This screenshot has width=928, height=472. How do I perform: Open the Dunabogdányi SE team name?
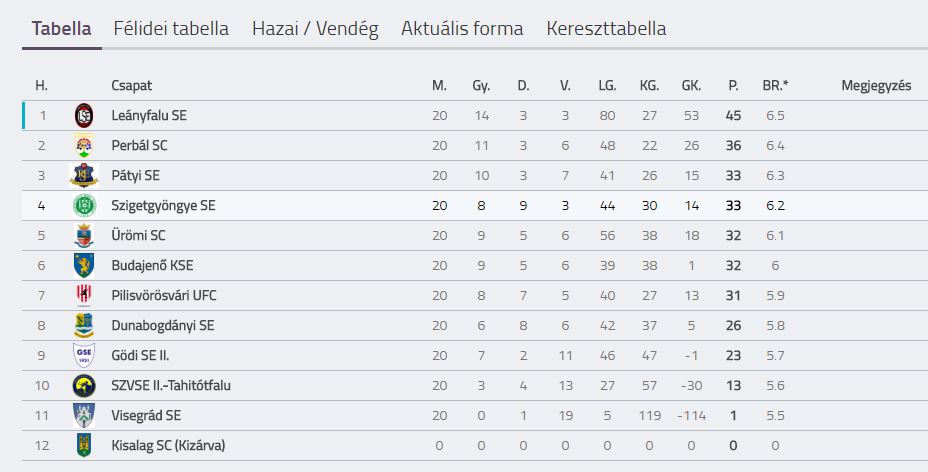(163, 325)
